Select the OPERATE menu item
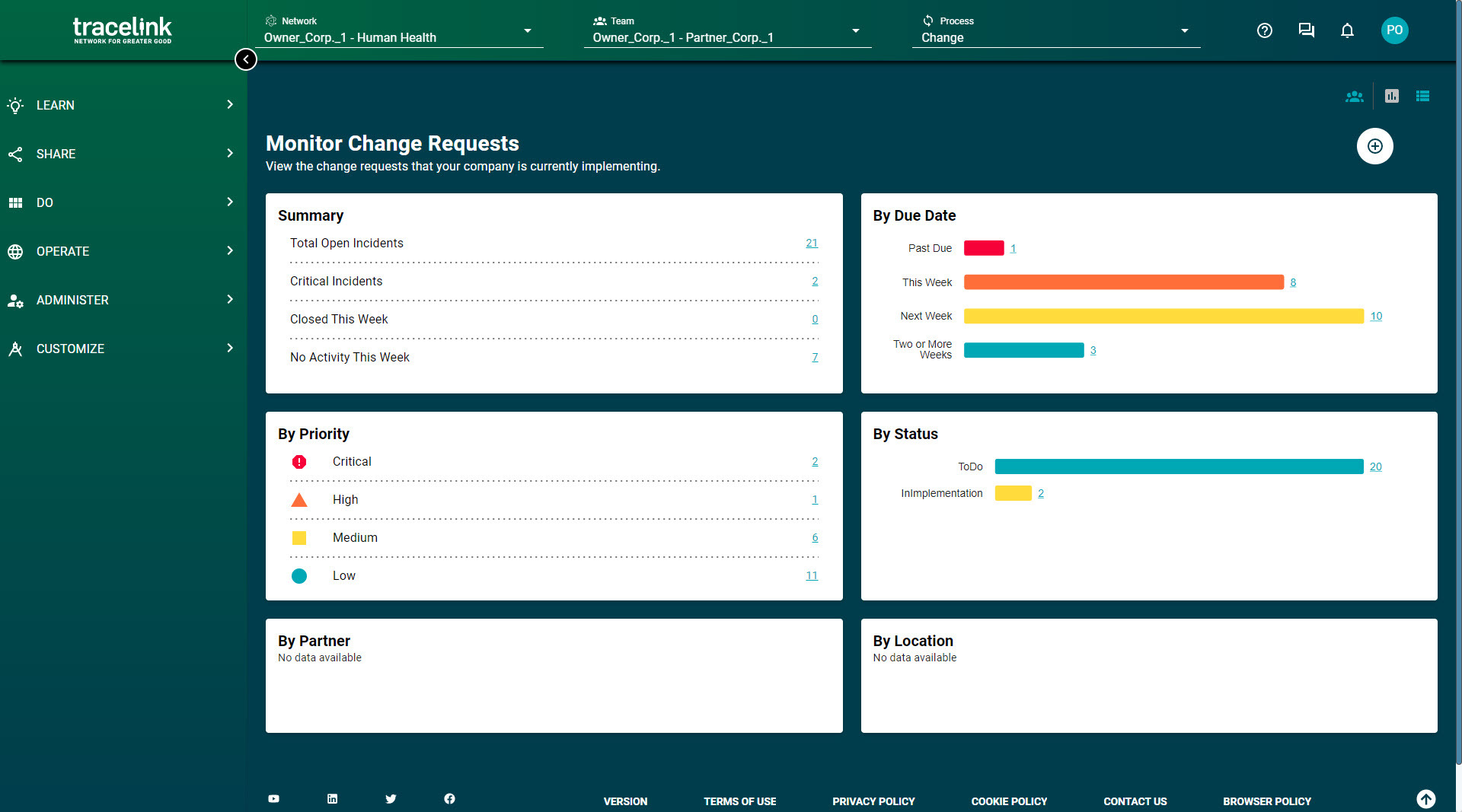The image size is (1462, 812). tap(122, 251)
